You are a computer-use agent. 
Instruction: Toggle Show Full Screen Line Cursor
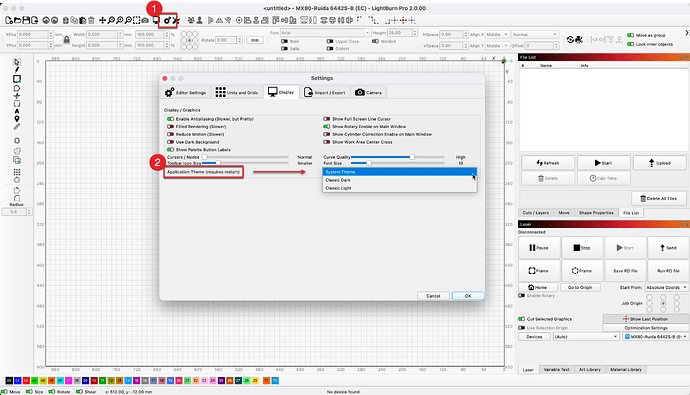[327, 119]
